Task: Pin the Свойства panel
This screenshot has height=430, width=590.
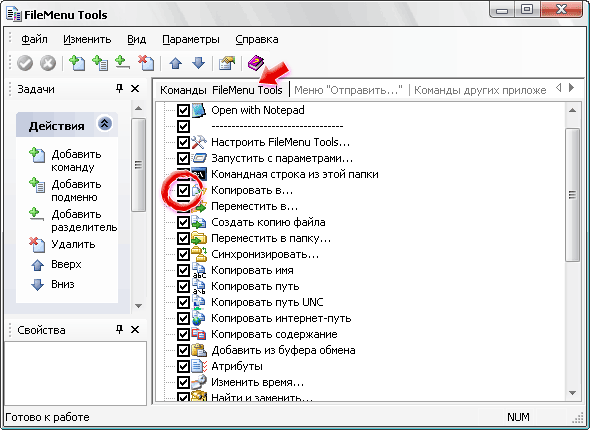Action: click(119, 329)
